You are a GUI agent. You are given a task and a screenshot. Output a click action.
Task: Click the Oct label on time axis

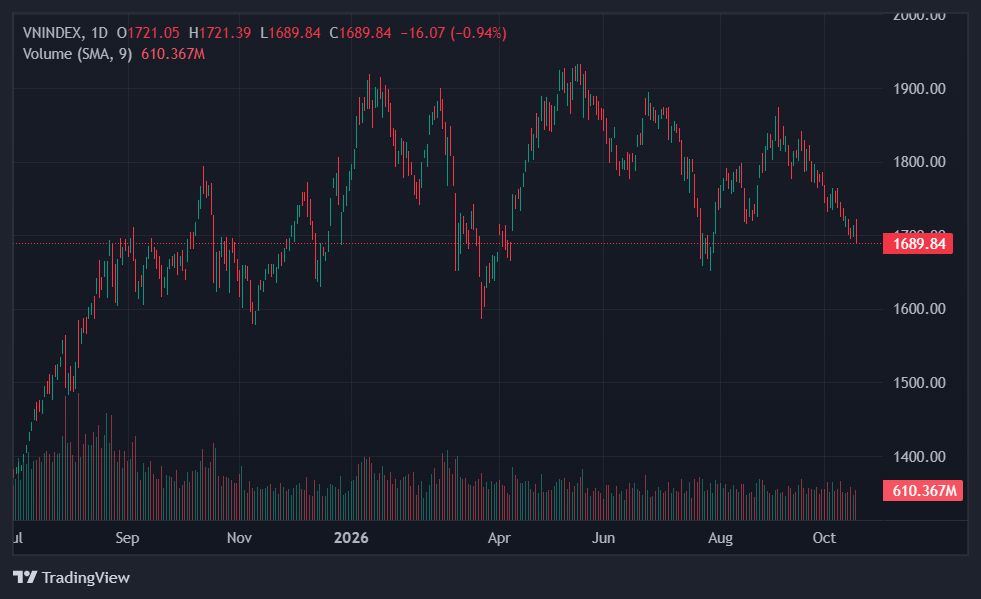point(824,538)
